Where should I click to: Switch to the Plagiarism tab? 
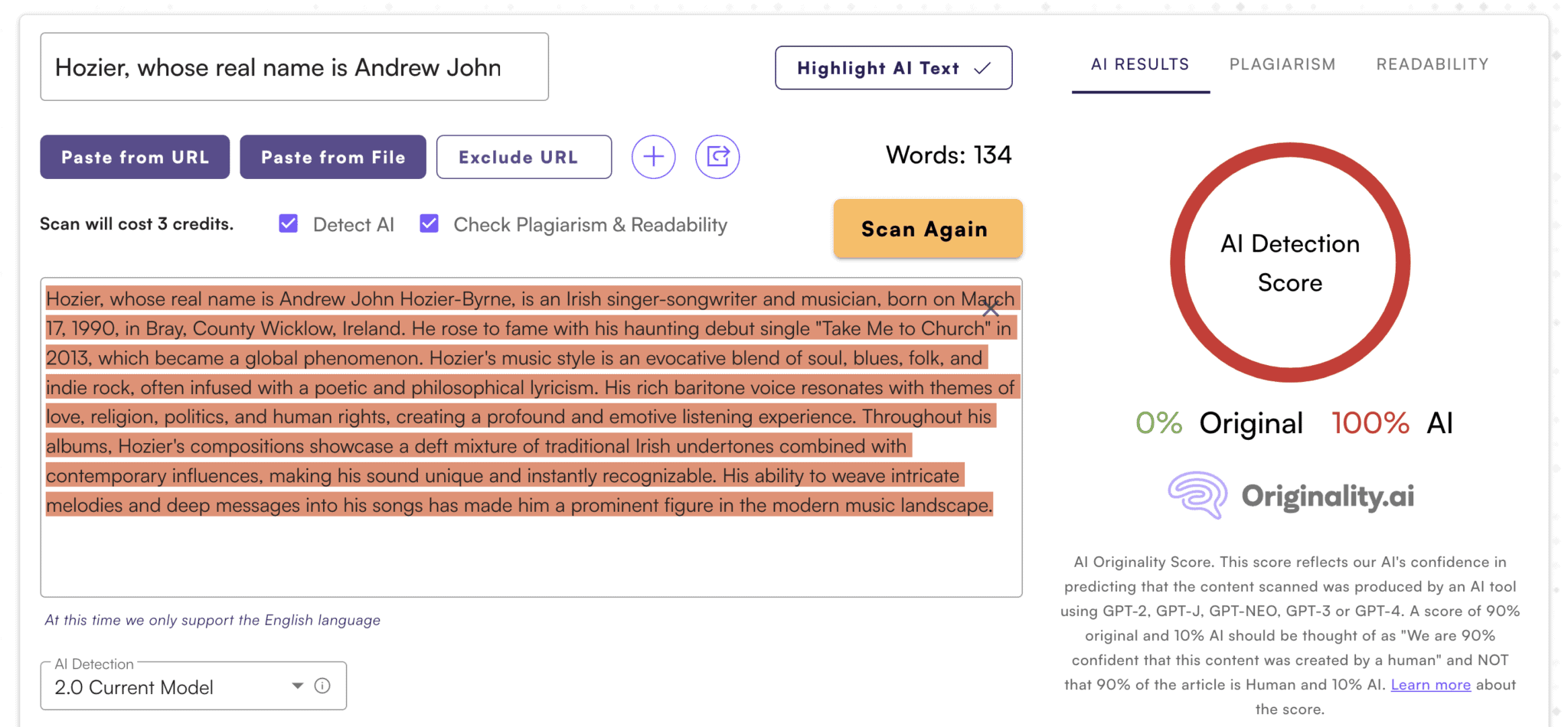[1282, 64]
